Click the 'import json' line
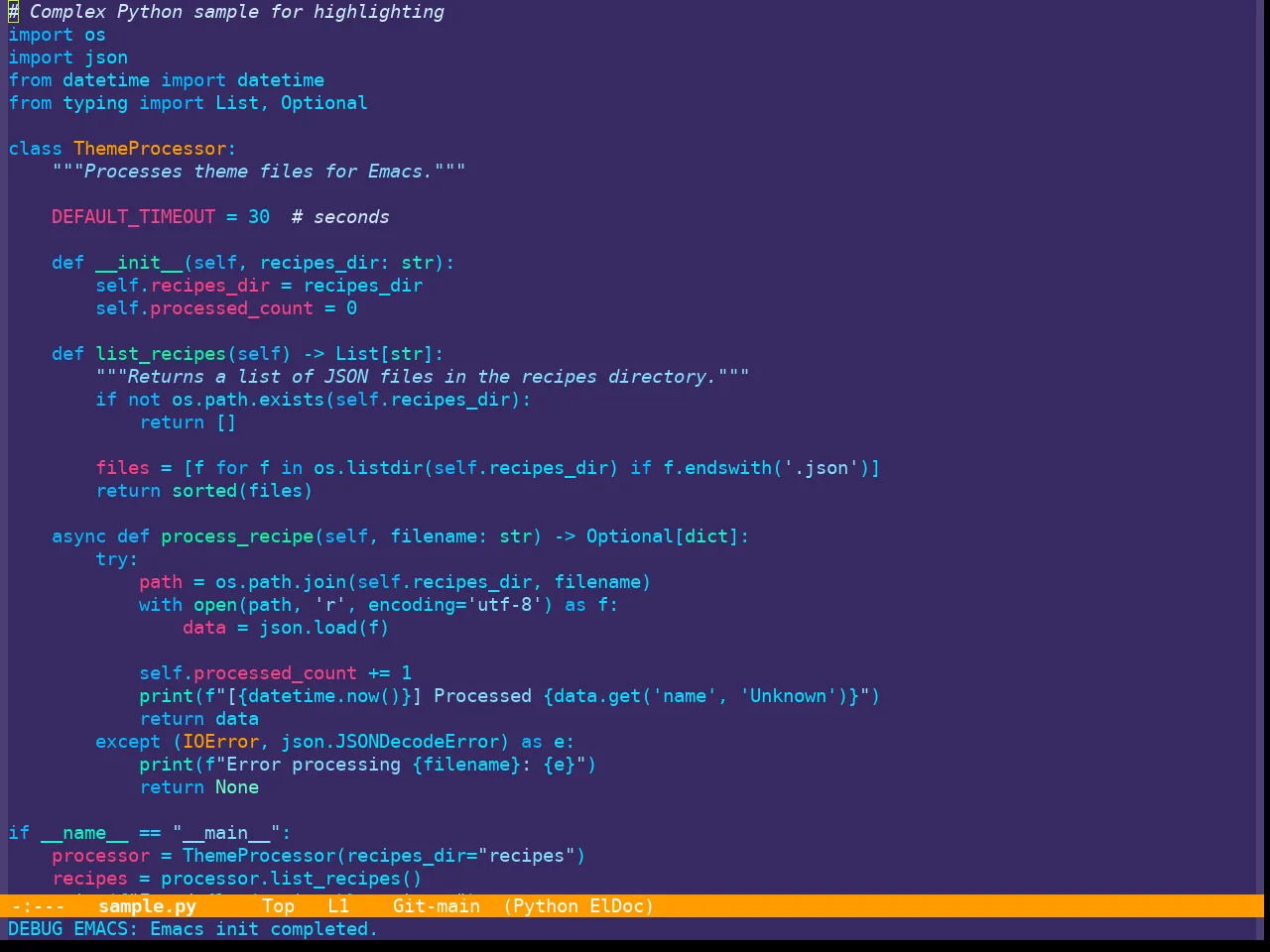This screenshot has height=952, width=1270. pyautogui.click(x=67, y=58)
